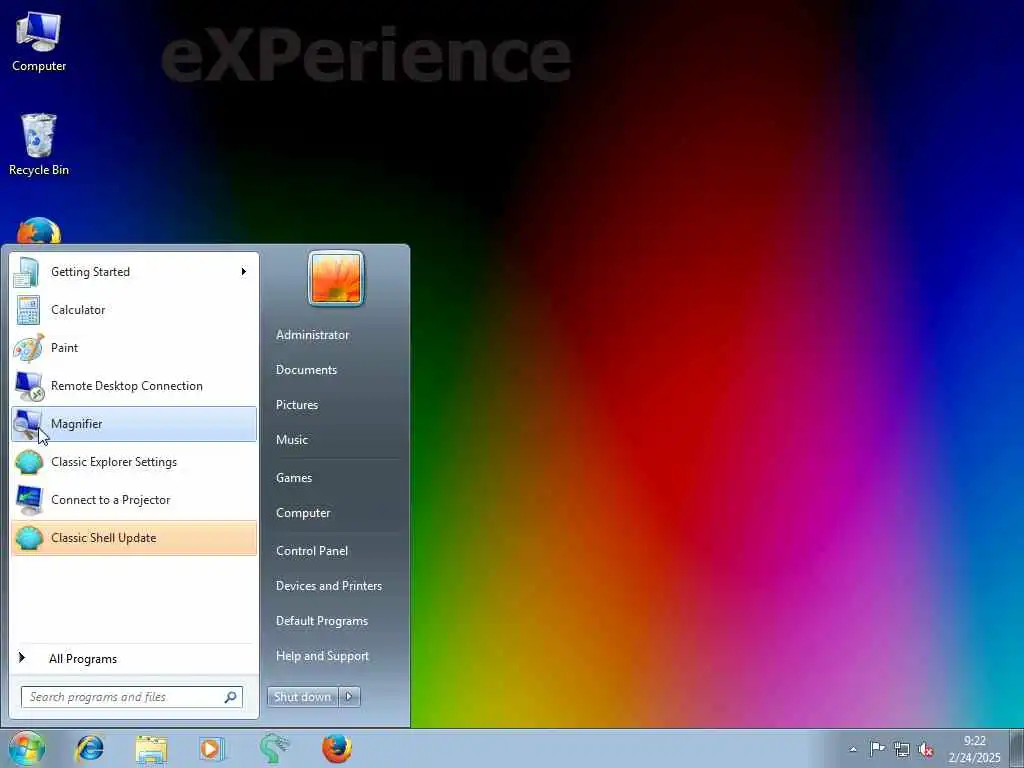Click the green seahorse taskbar icon

tap(274, 748)
